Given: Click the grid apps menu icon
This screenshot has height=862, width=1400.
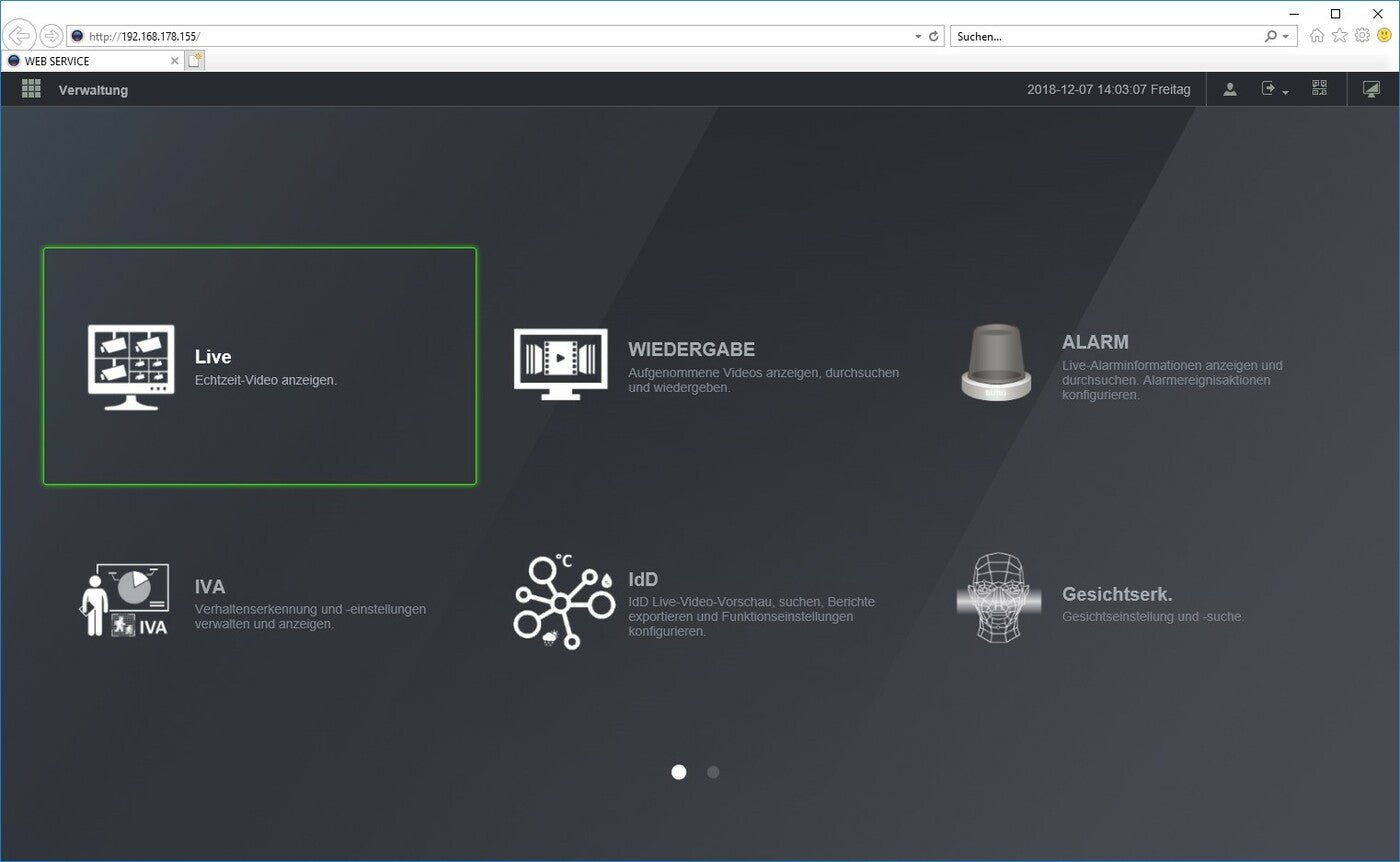Looking at the screenshot, I should coord(31,89).
